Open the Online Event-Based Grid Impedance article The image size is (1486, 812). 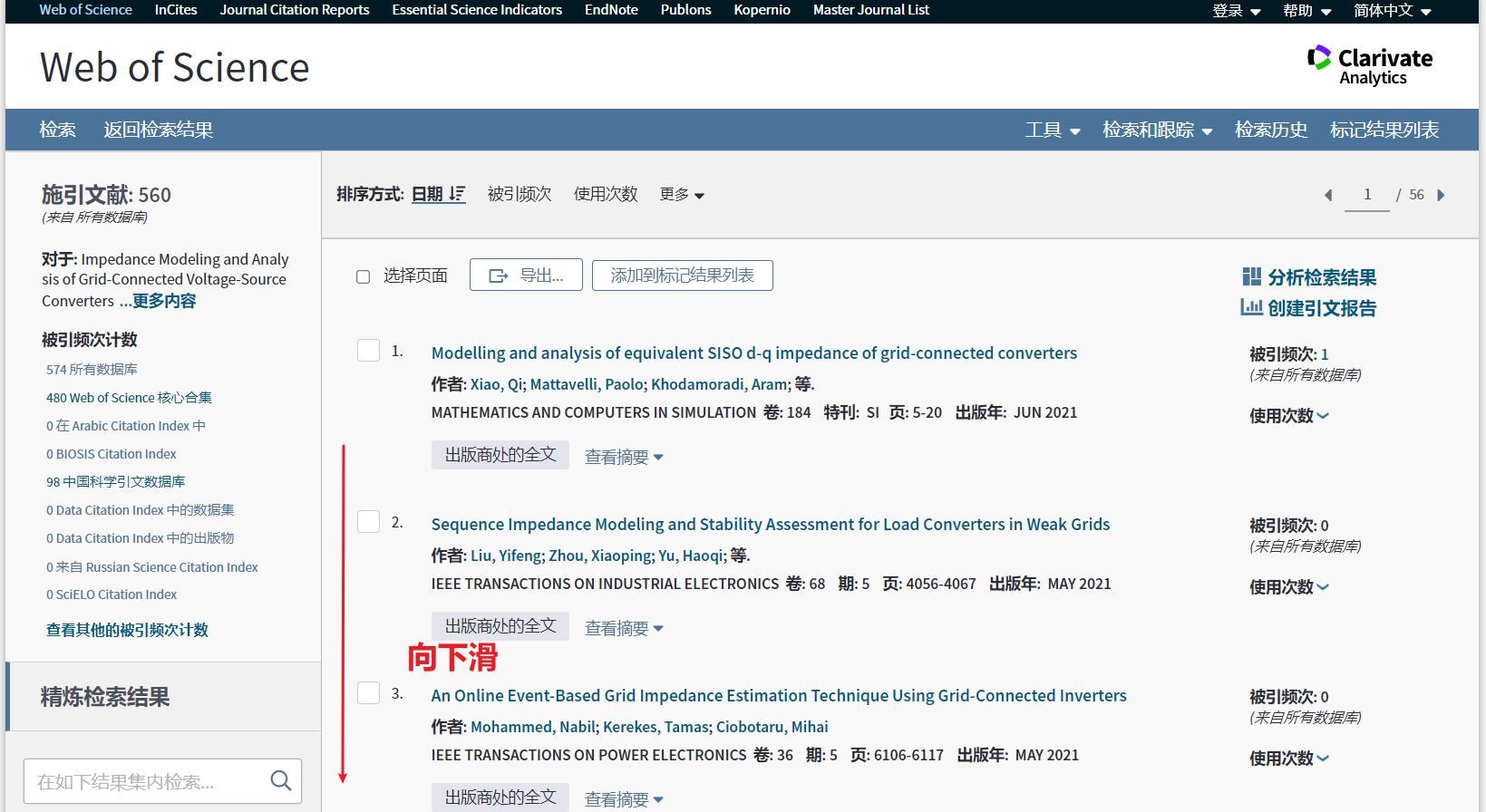pyautogui.click(x=779, y=696)
